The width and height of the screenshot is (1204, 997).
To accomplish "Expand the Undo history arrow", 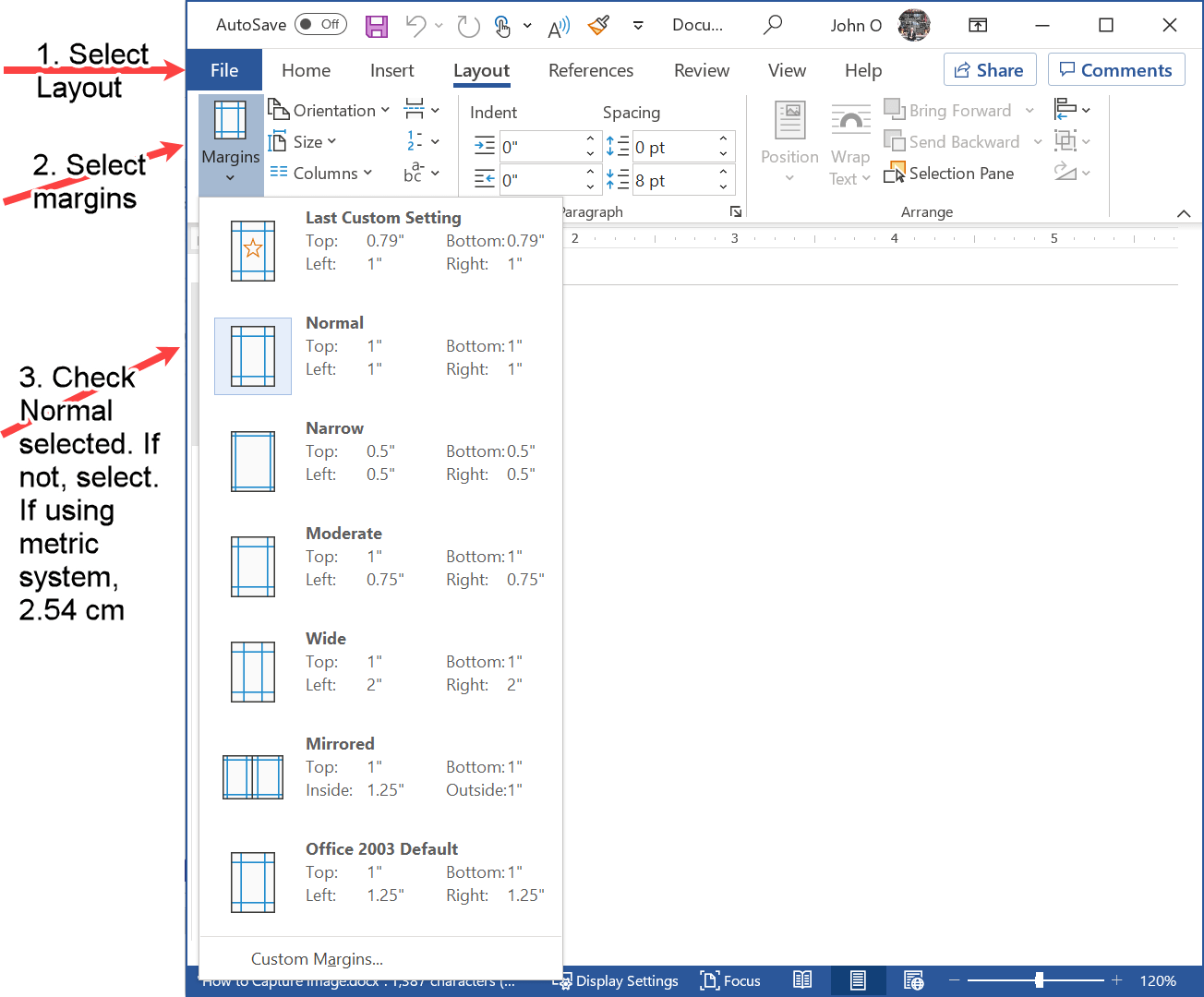I will [438, 26].
